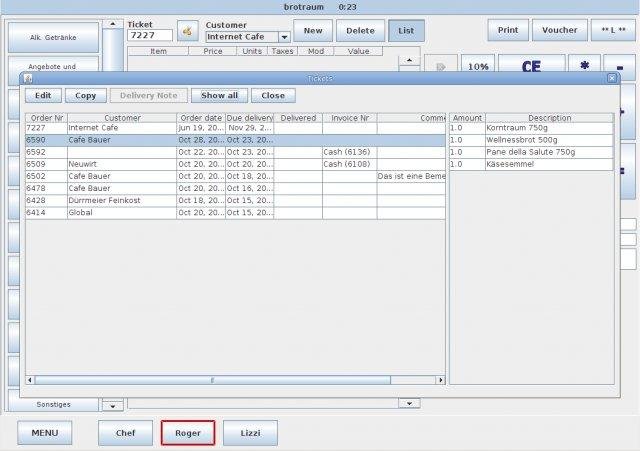
Task: Switch to user Roger
Action: tap(188, 433)
